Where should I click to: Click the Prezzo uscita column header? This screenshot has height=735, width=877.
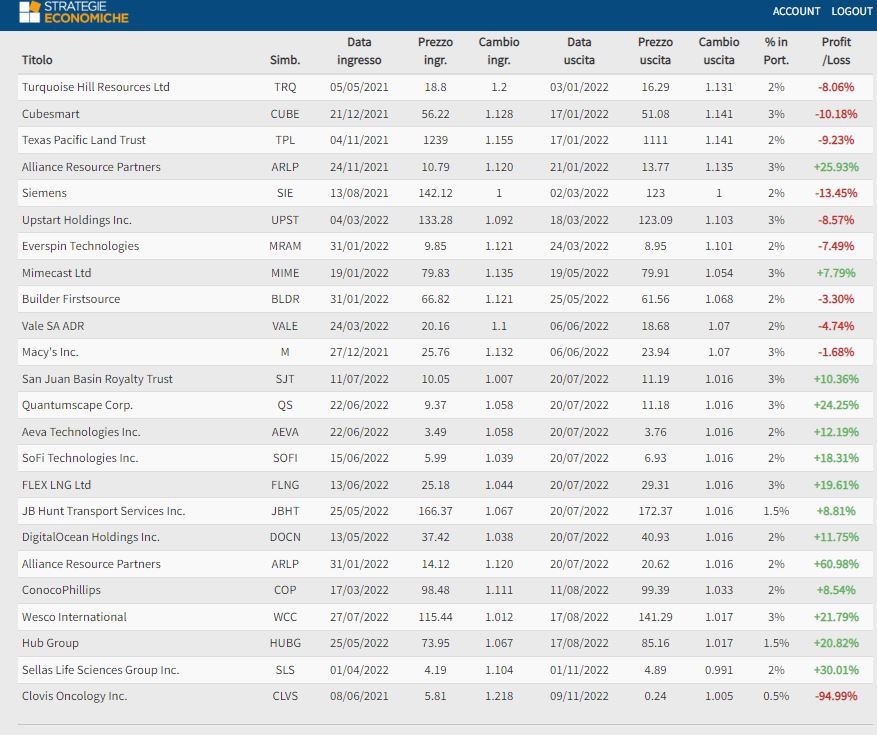(x=655, y=51)
